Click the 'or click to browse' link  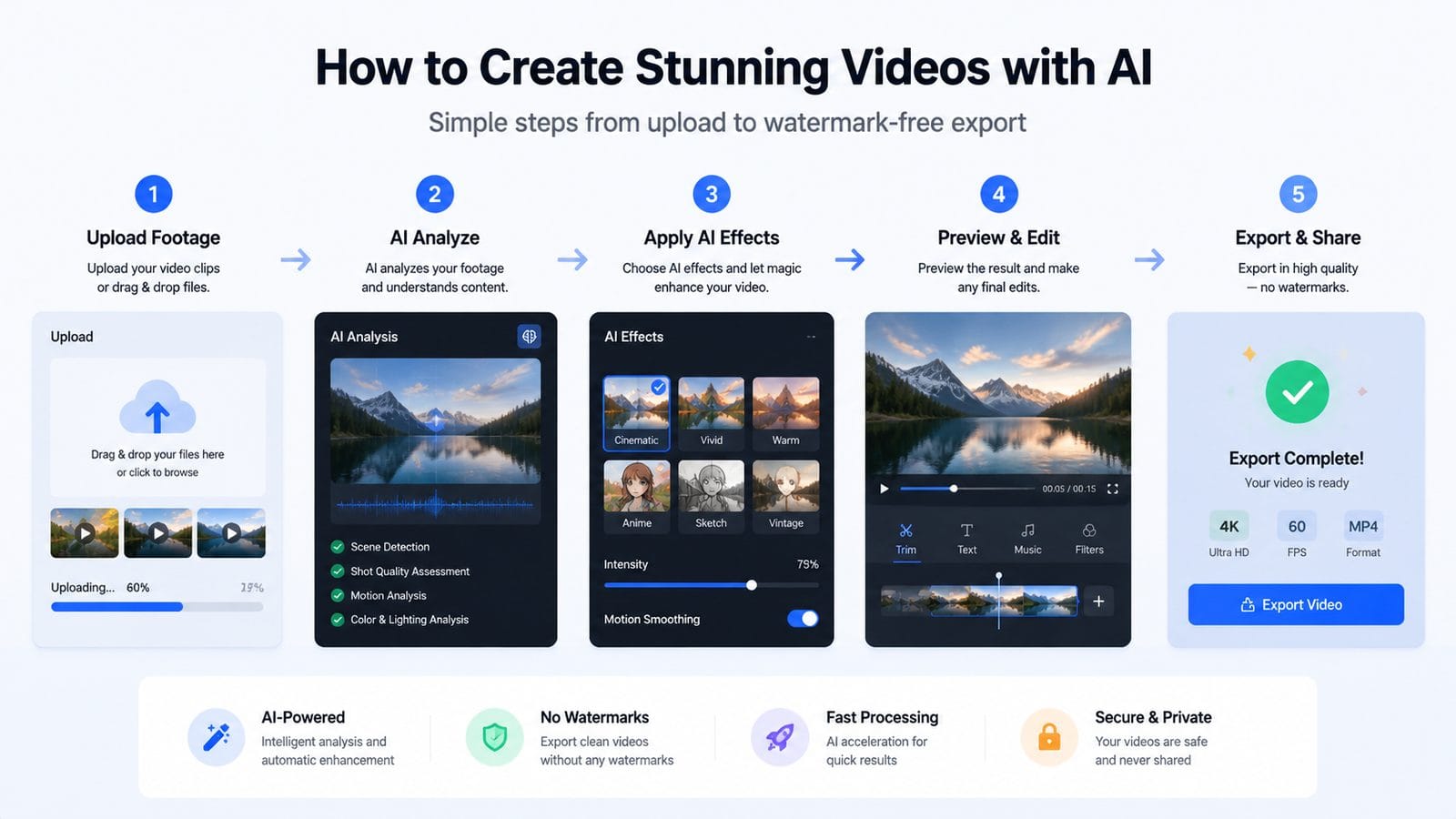[157, 472]
